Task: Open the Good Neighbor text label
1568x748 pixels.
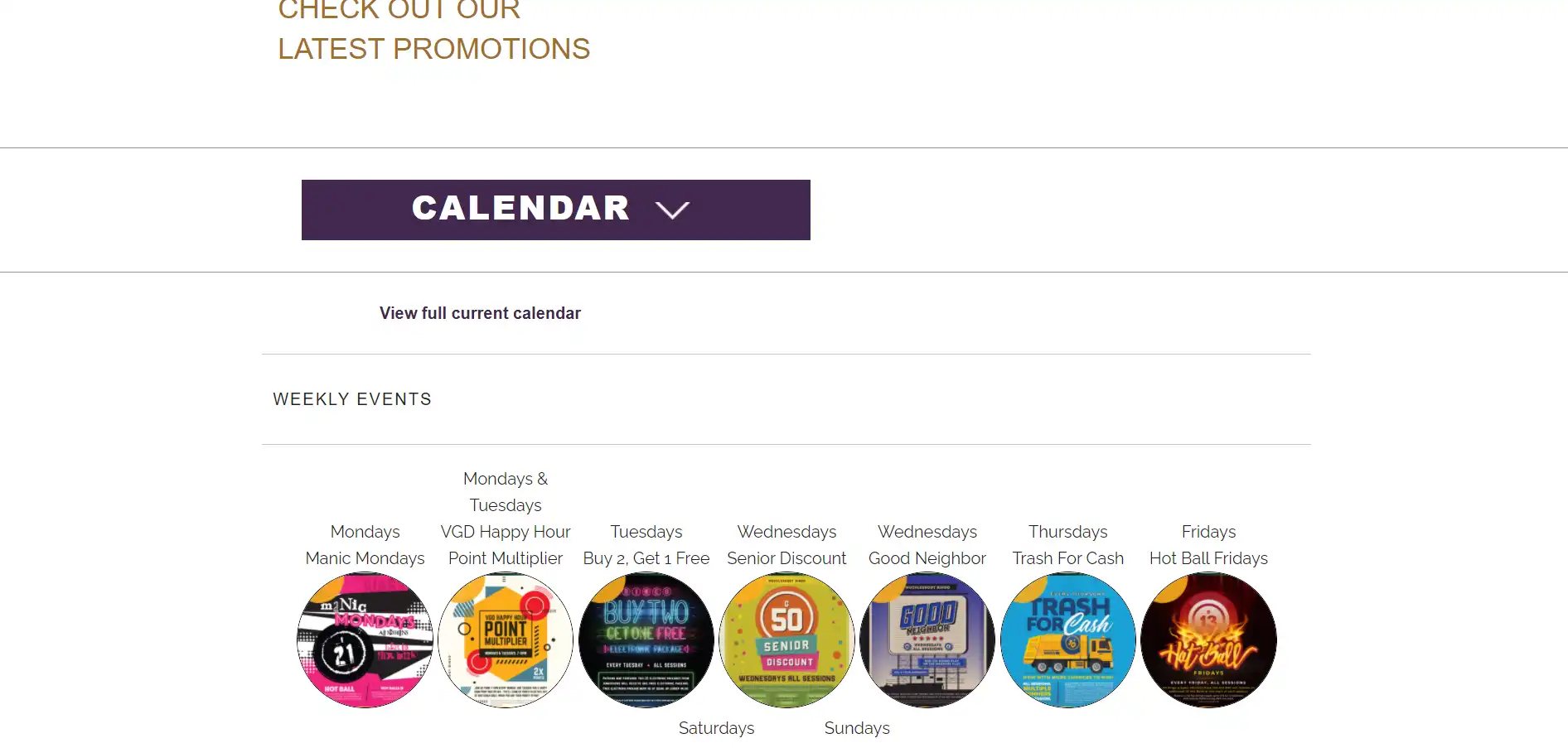Action: click(927, 558)
